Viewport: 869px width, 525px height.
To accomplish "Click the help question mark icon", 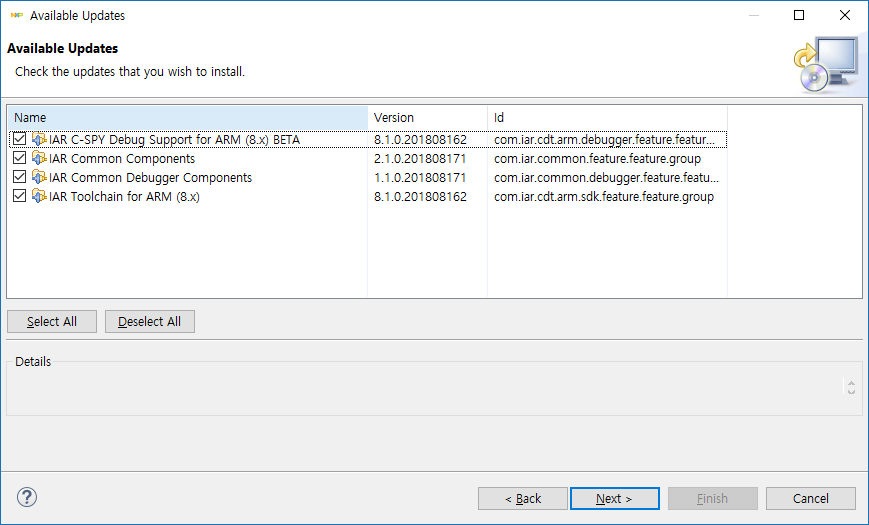I will pos(27,497).
